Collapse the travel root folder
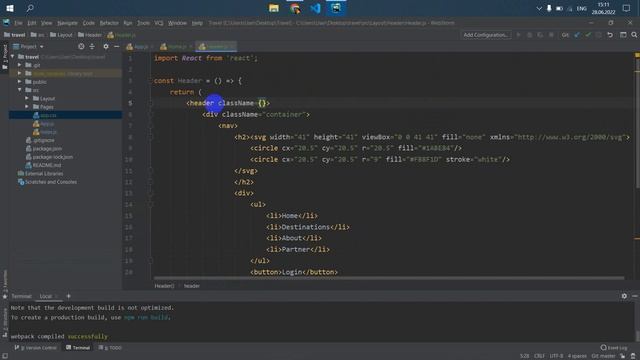The width and height of the screenshot is (640, 360). (x=13, y=57)
